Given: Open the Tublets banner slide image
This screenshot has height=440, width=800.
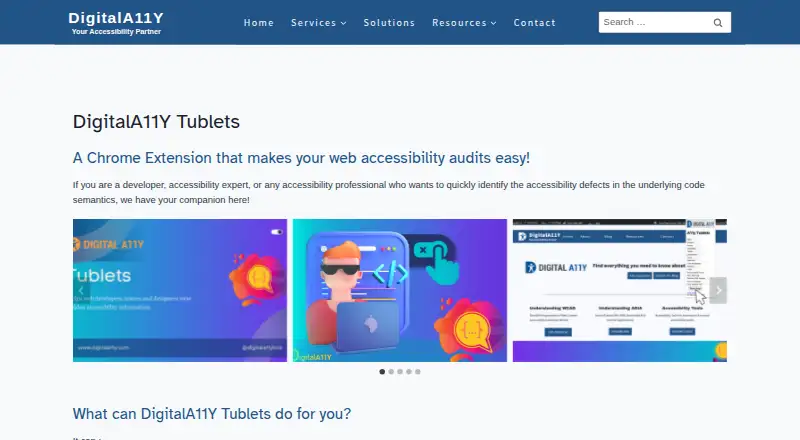Looking at the screenshot, I should click(x=180, y=290).
